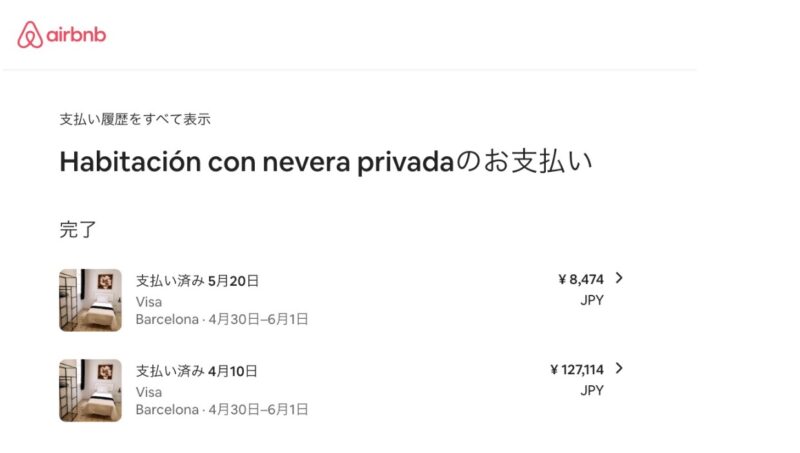Click the 完了 section heading

click(x=78, y=230)
